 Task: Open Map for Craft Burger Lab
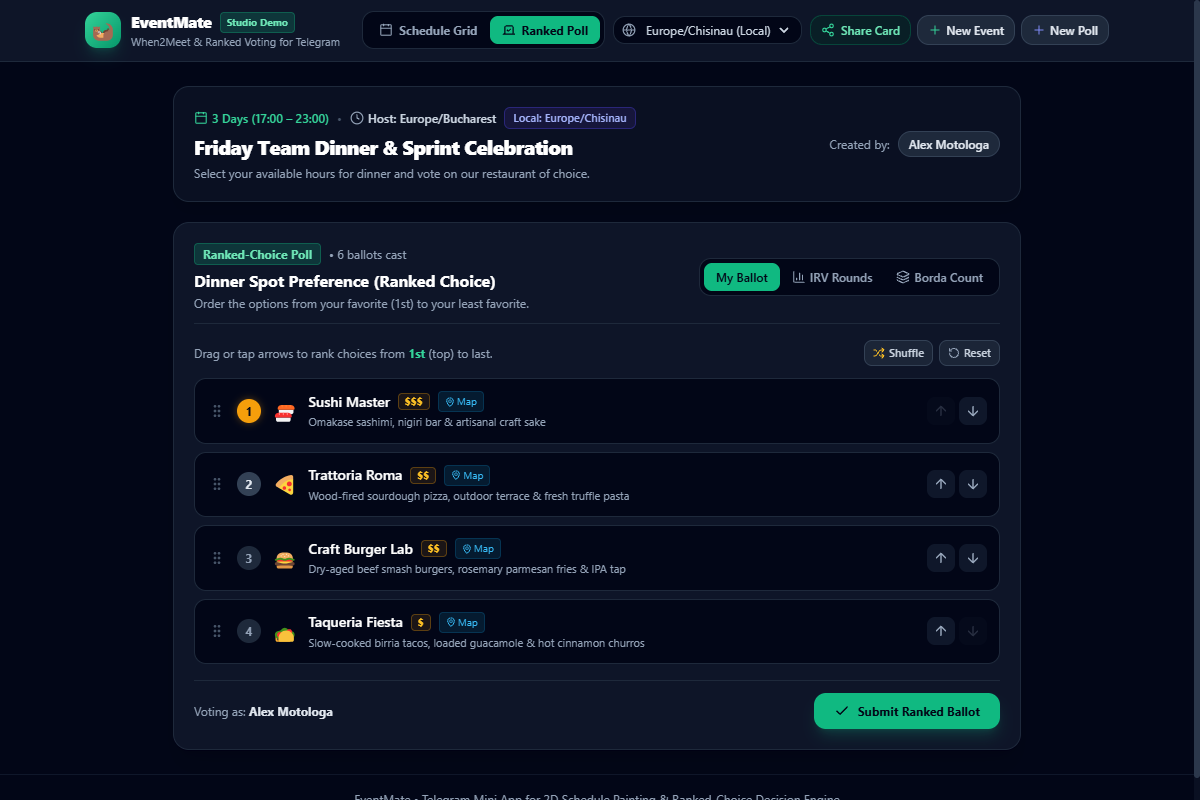click(x=478, y=548)
